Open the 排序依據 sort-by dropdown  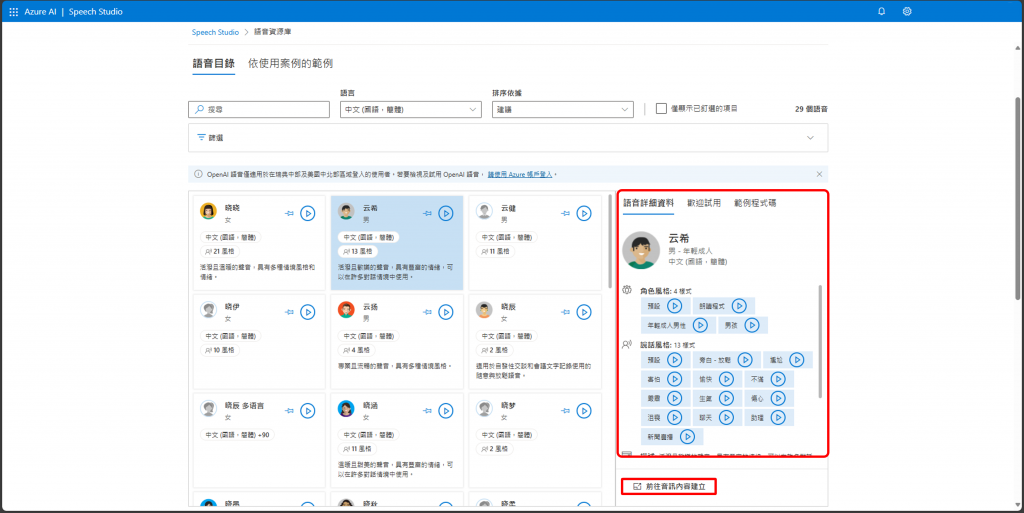[562, 110]
